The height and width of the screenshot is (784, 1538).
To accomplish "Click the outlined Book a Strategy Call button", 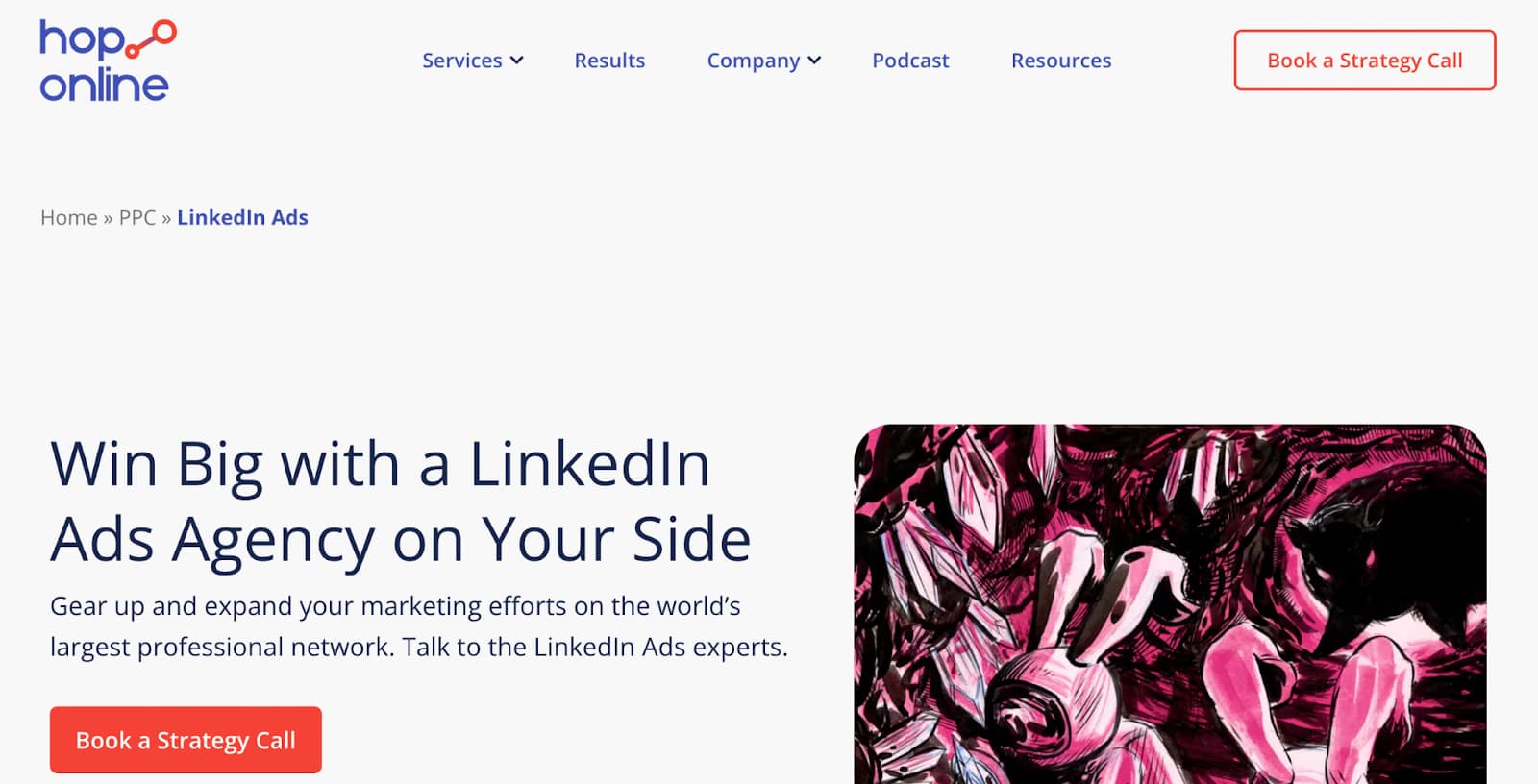I will 1364,61.
